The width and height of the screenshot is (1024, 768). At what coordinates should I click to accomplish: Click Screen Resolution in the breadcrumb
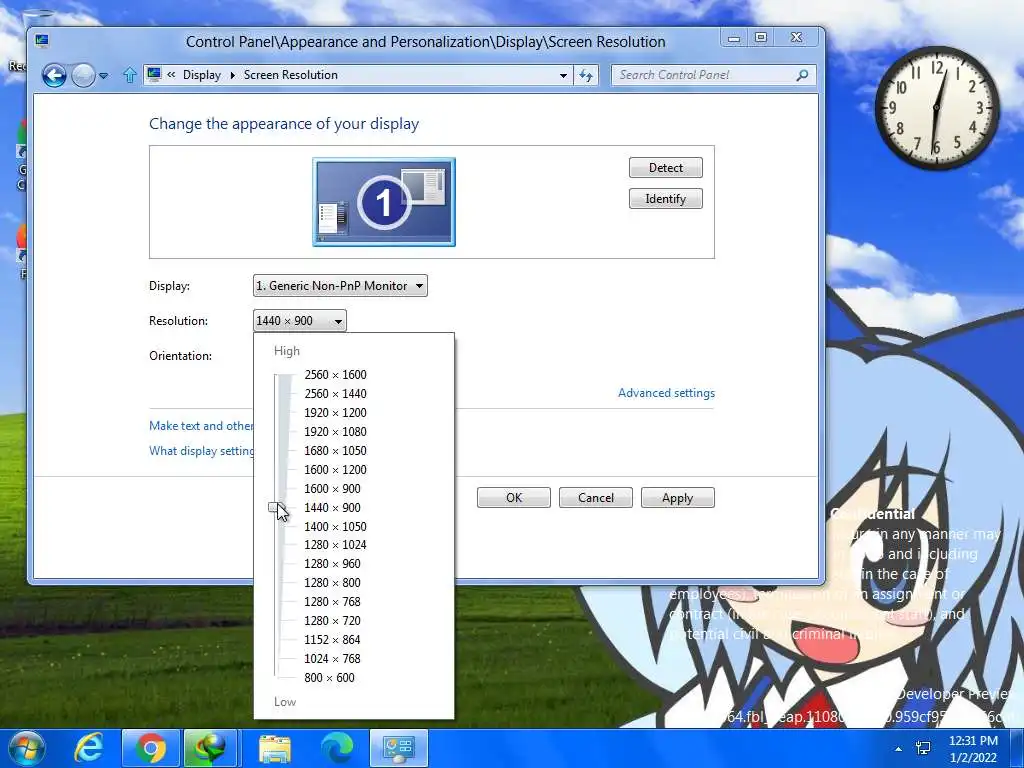(291, 75)
